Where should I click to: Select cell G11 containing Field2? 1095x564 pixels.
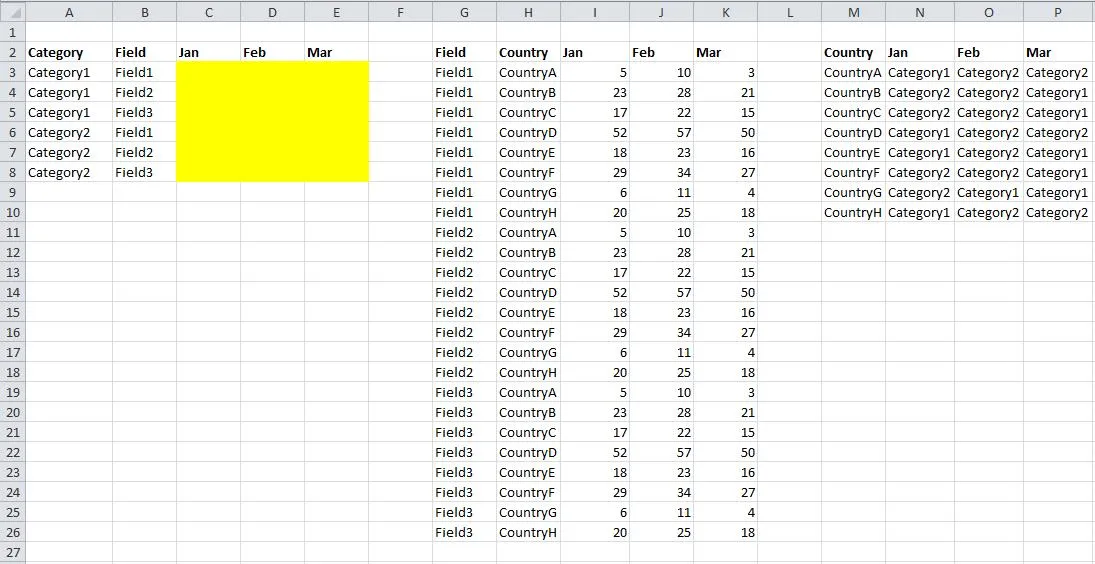[x=464, y=232]
